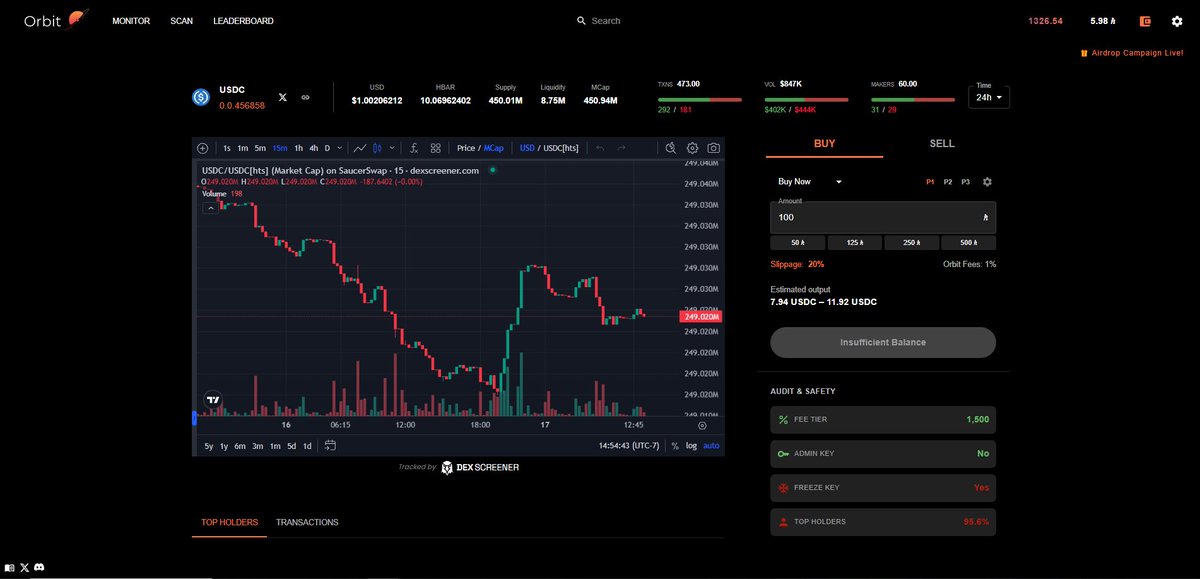Open header settings gear
The height and width of the screenshot is (579, 1200).
(1177, 21)
